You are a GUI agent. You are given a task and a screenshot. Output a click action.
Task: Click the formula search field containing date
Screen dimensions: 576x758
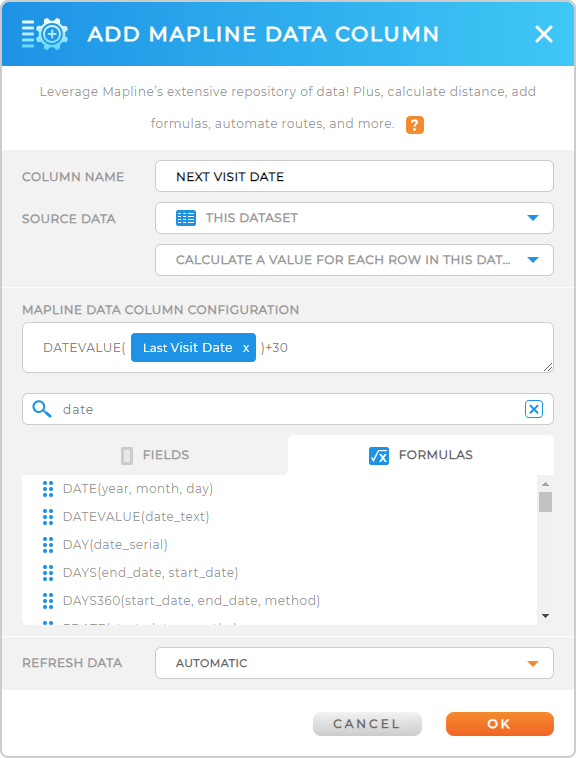(290, 409)
